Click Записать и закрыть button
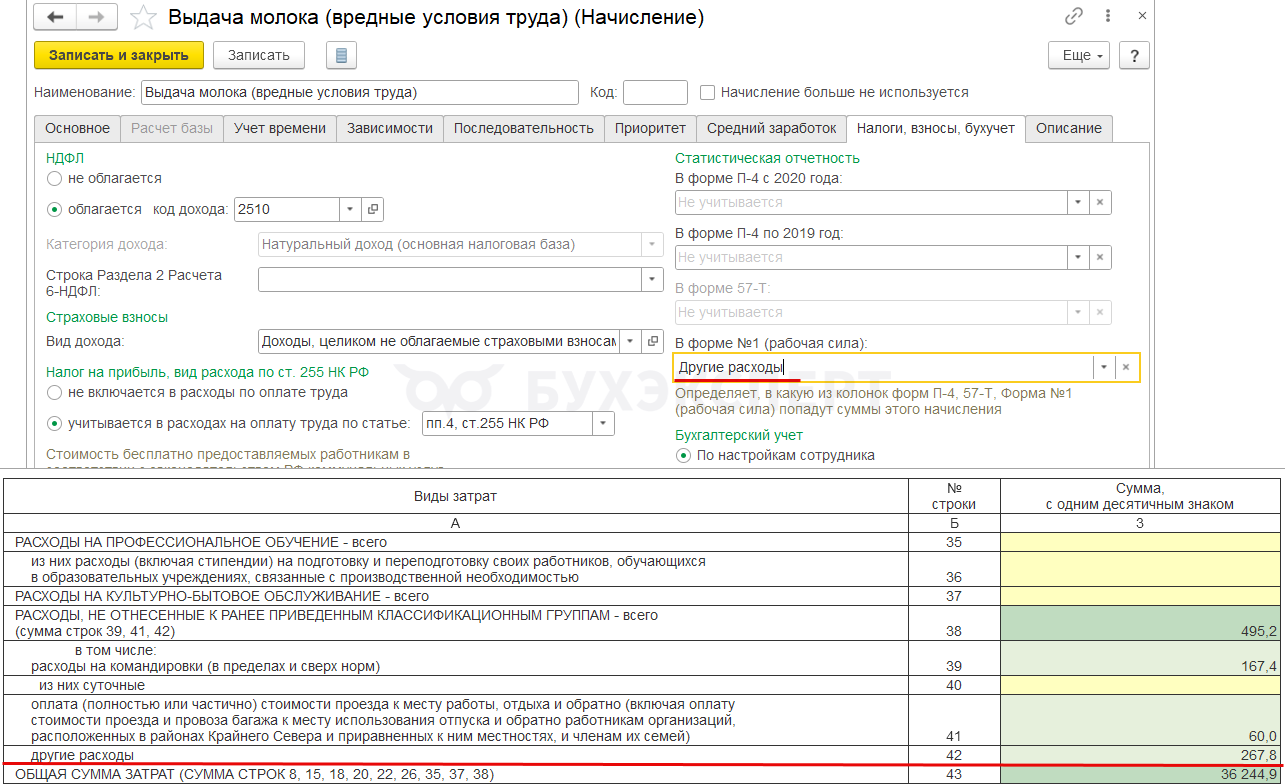Screen dimensions: 1285x784 (119, 55)
